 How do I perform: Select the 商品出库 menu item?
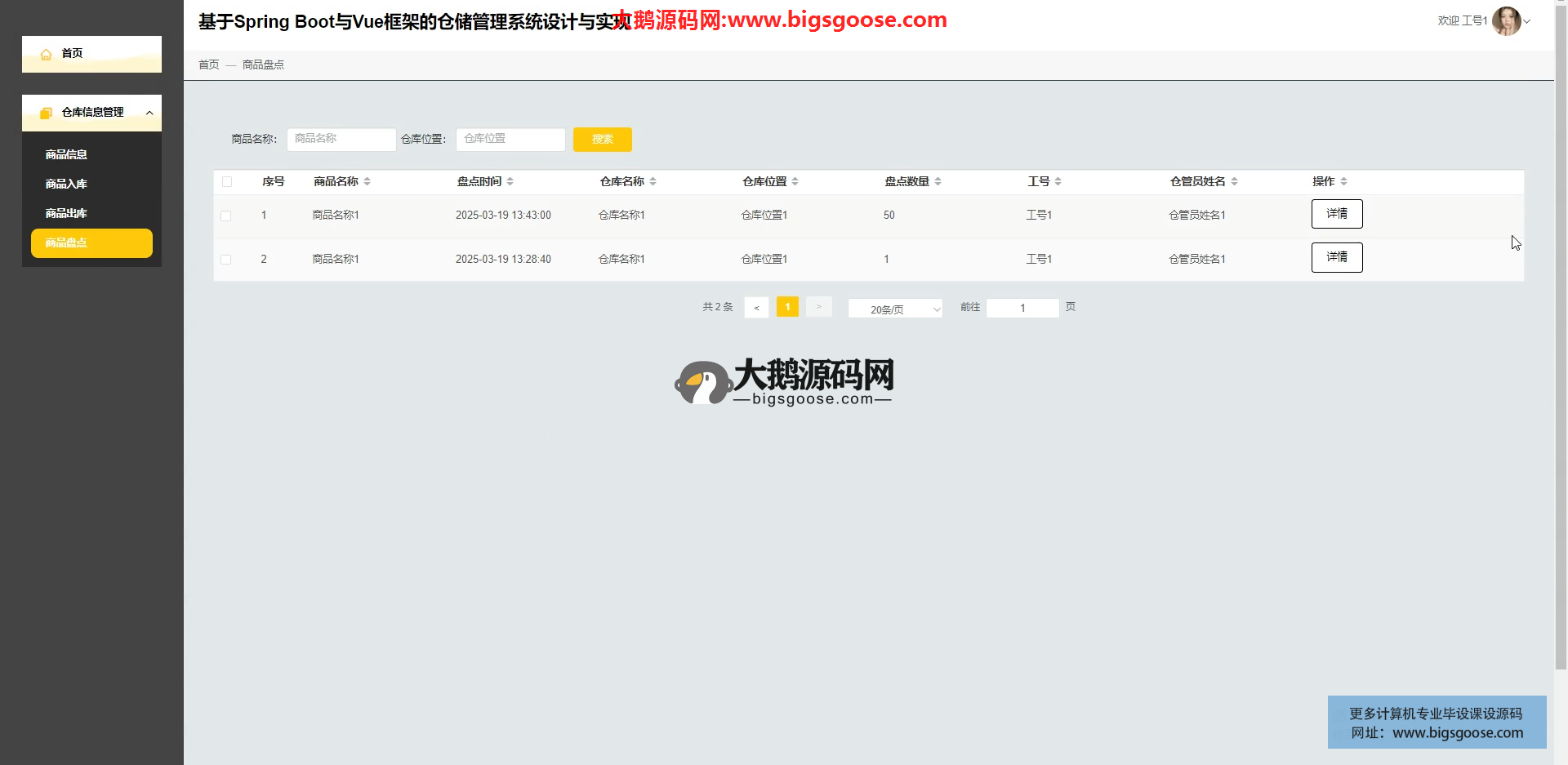pos(66,213)
